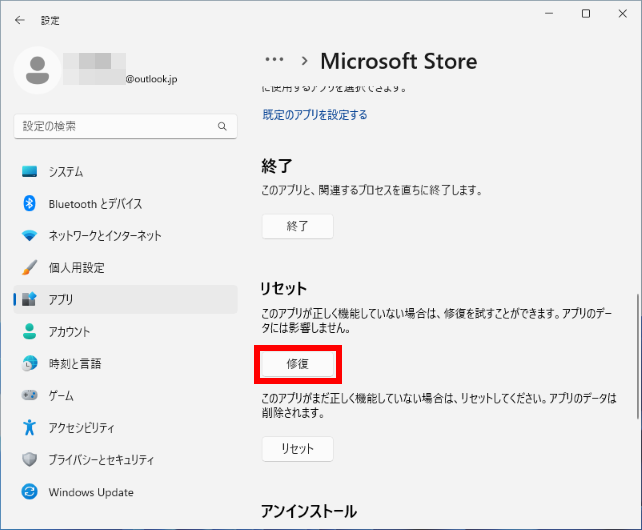Viewport: 642px width, 530px height.
Task: Click the リセット button
Action: pos(298,449)
